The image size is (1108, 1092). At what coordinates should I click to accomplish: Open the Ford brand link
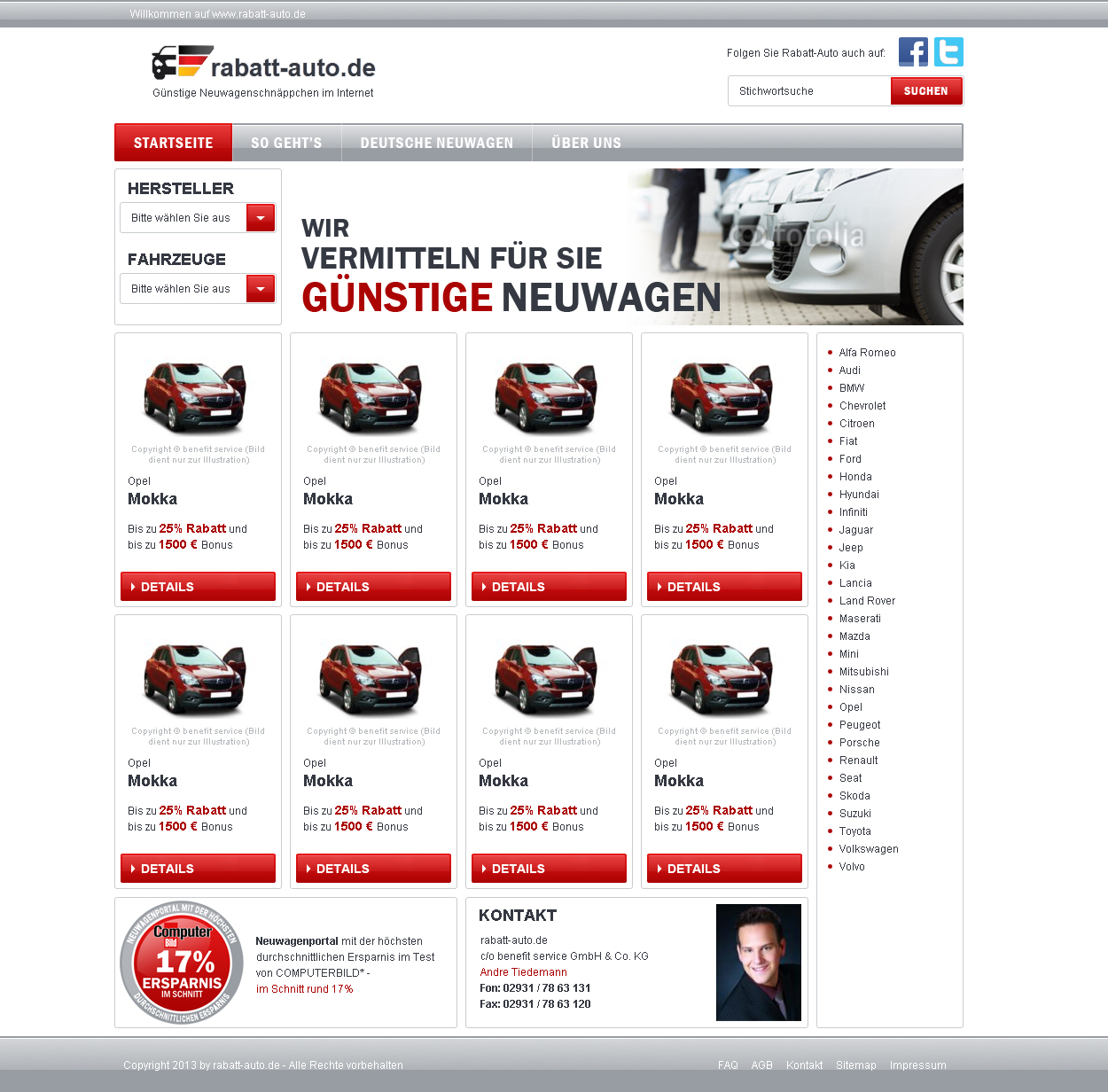point(850,459)
